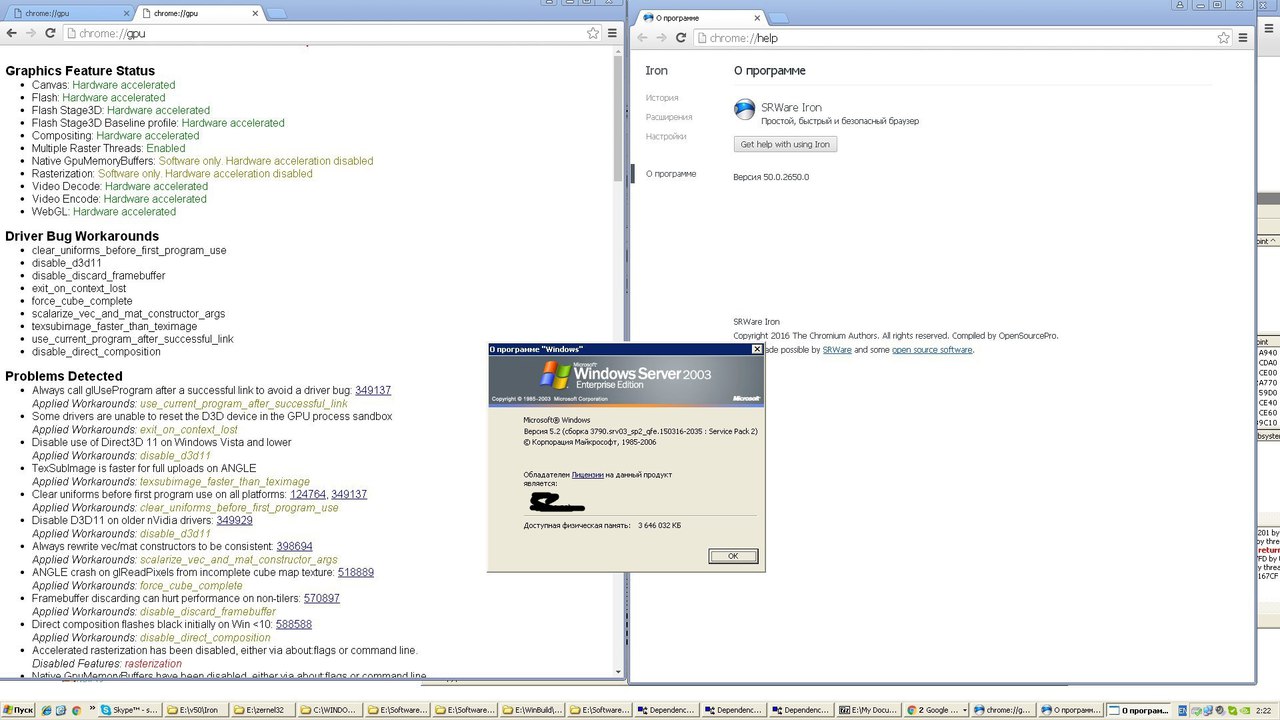Image resolution: width=1280 pixels, height=720 pixels.
Task: Switch to the first chrome://gpu tab
Action: pos(60,13)
